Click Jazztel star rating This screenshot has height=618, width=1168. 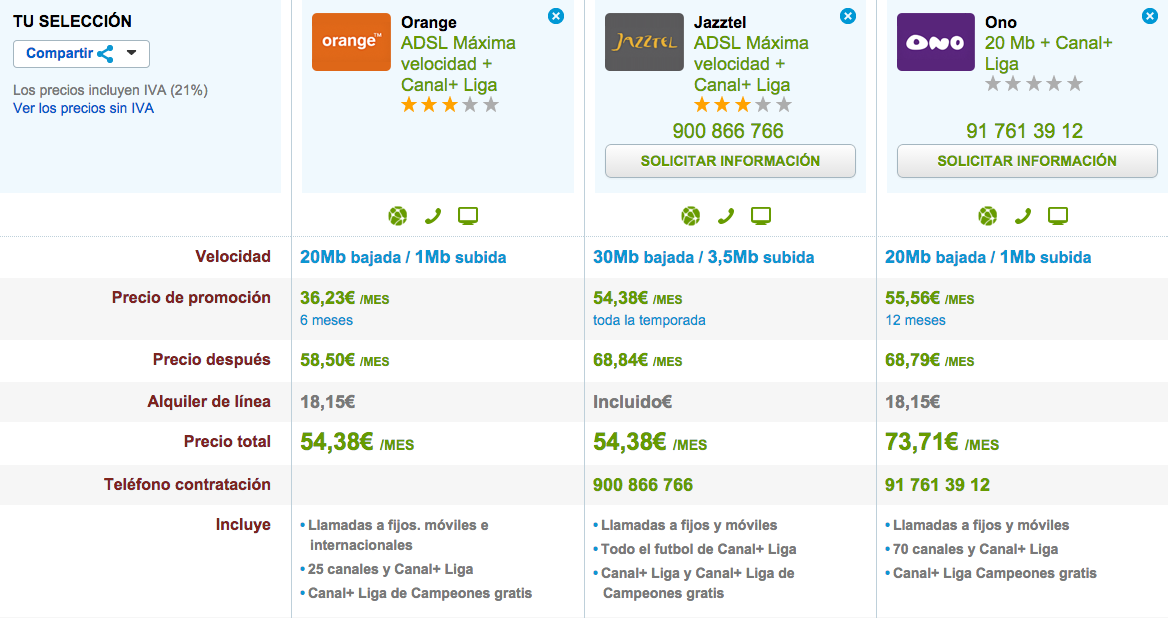pos(743,105)
